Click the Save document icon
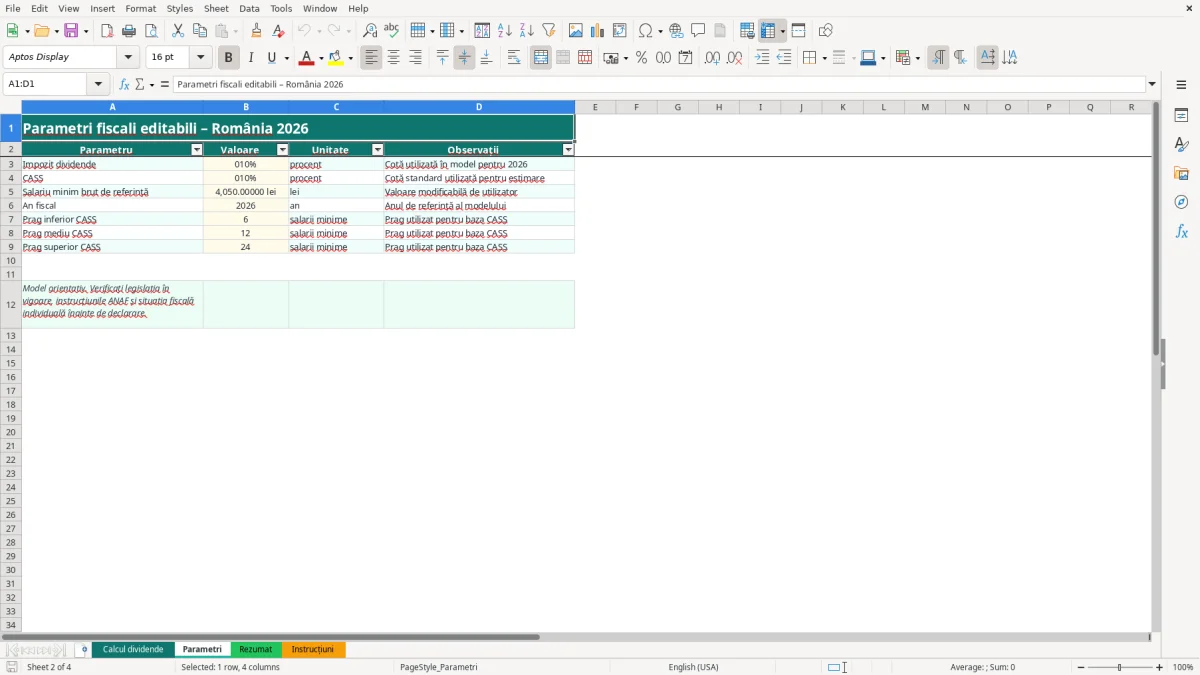 point(71,31)
